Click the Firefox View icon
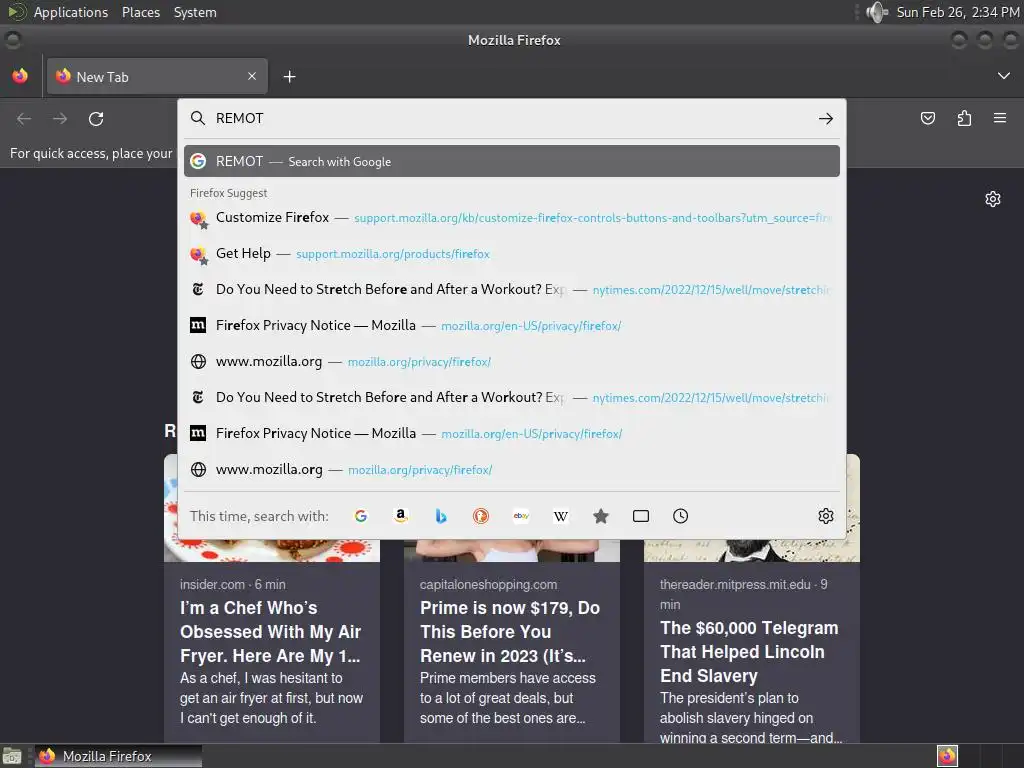 point(20,76)
